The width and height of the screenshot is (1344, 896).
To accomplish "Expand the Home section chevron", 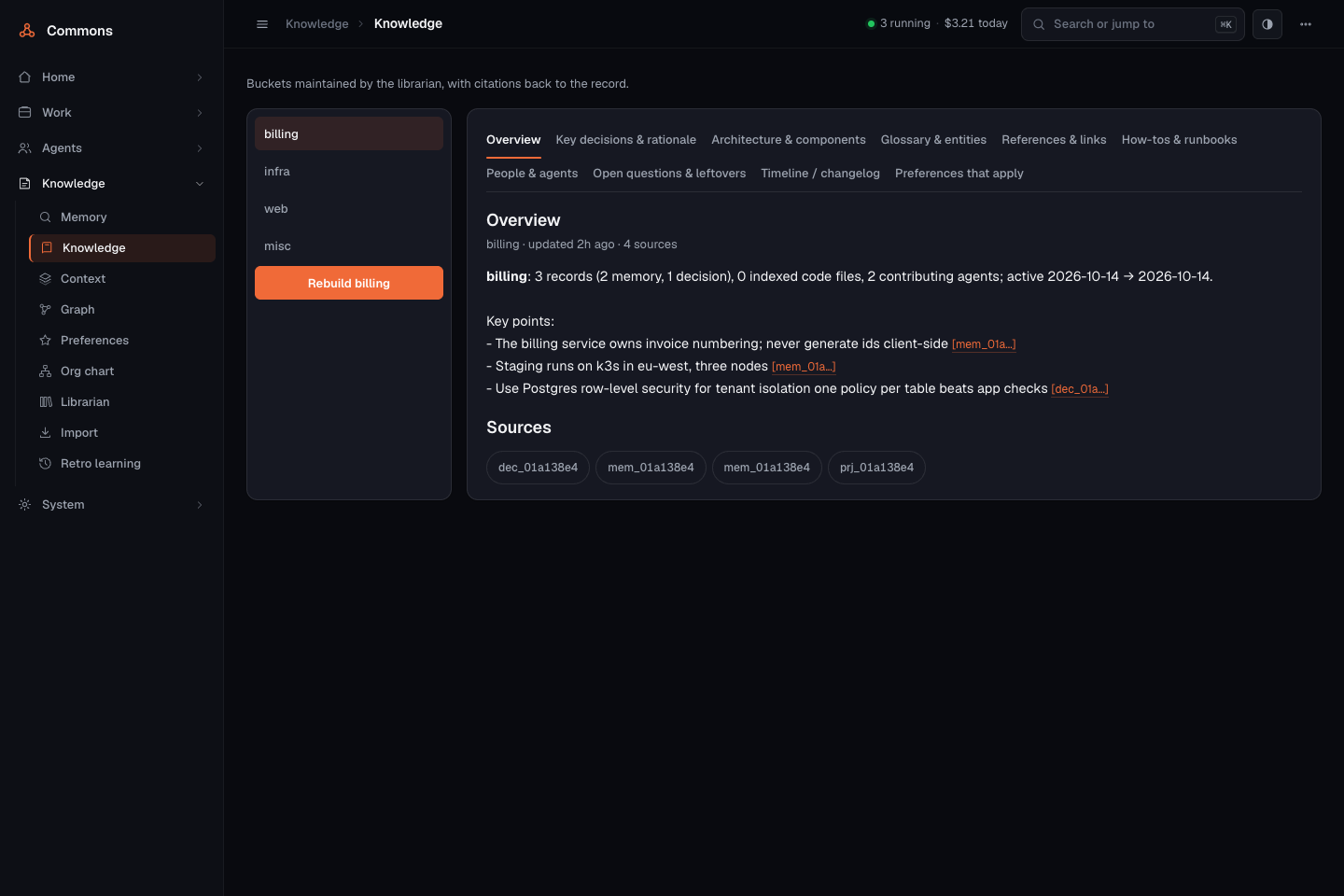I will click(x=200, y=77).
